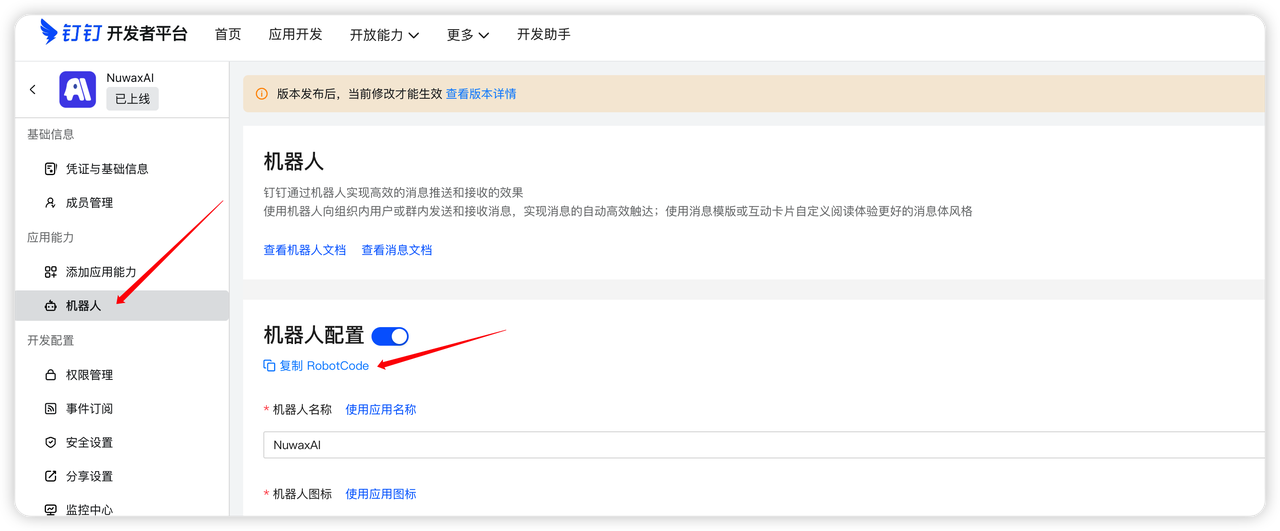The width and height of the screenshot is (1280, 531).
Task: Click the lock icon beside 权限管理
Action: pyautogui.click(x=51, y=375)
